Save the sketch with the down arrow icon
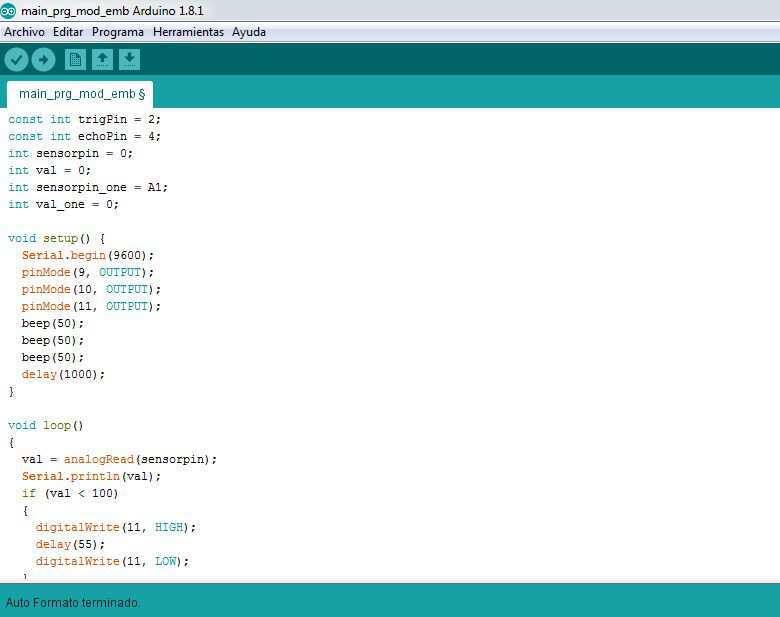The image size is (780, 617). tap(129, 60)
